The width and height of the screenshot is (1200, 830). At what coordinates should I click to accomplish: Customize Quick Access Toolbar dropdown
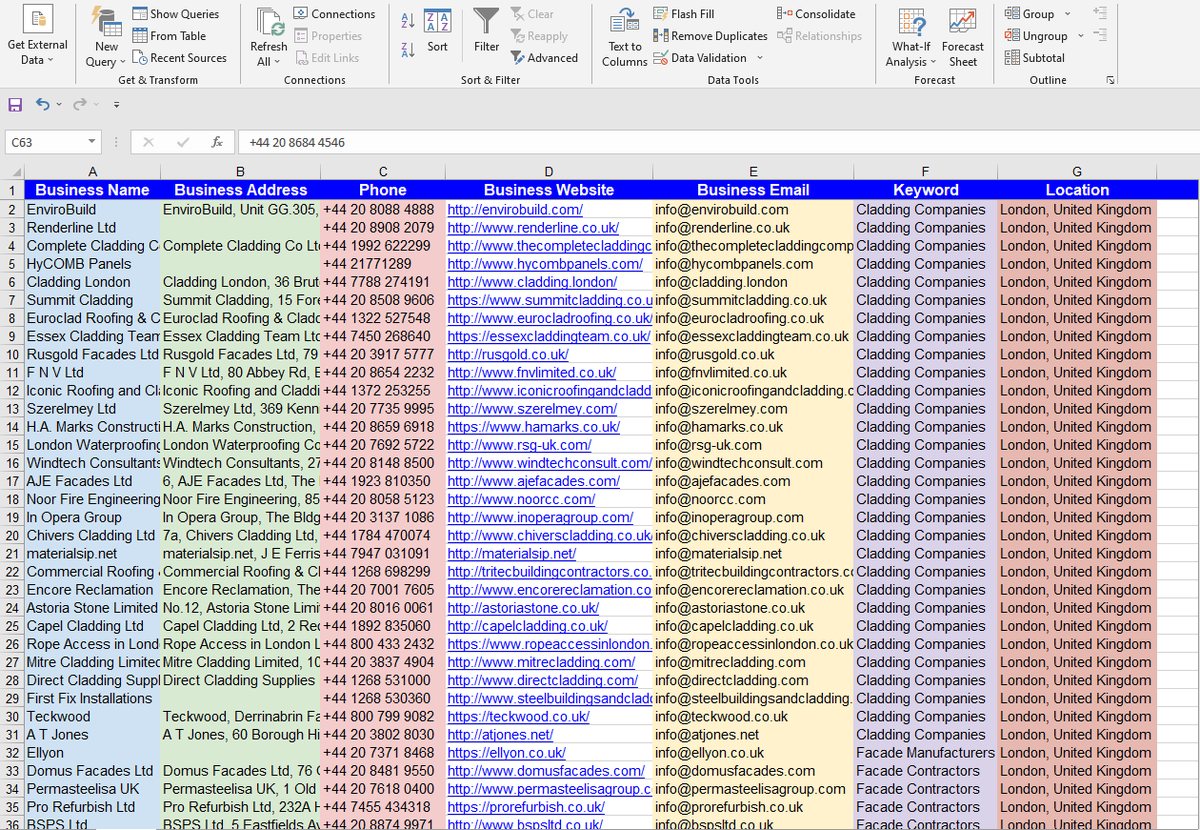point(117,104)
